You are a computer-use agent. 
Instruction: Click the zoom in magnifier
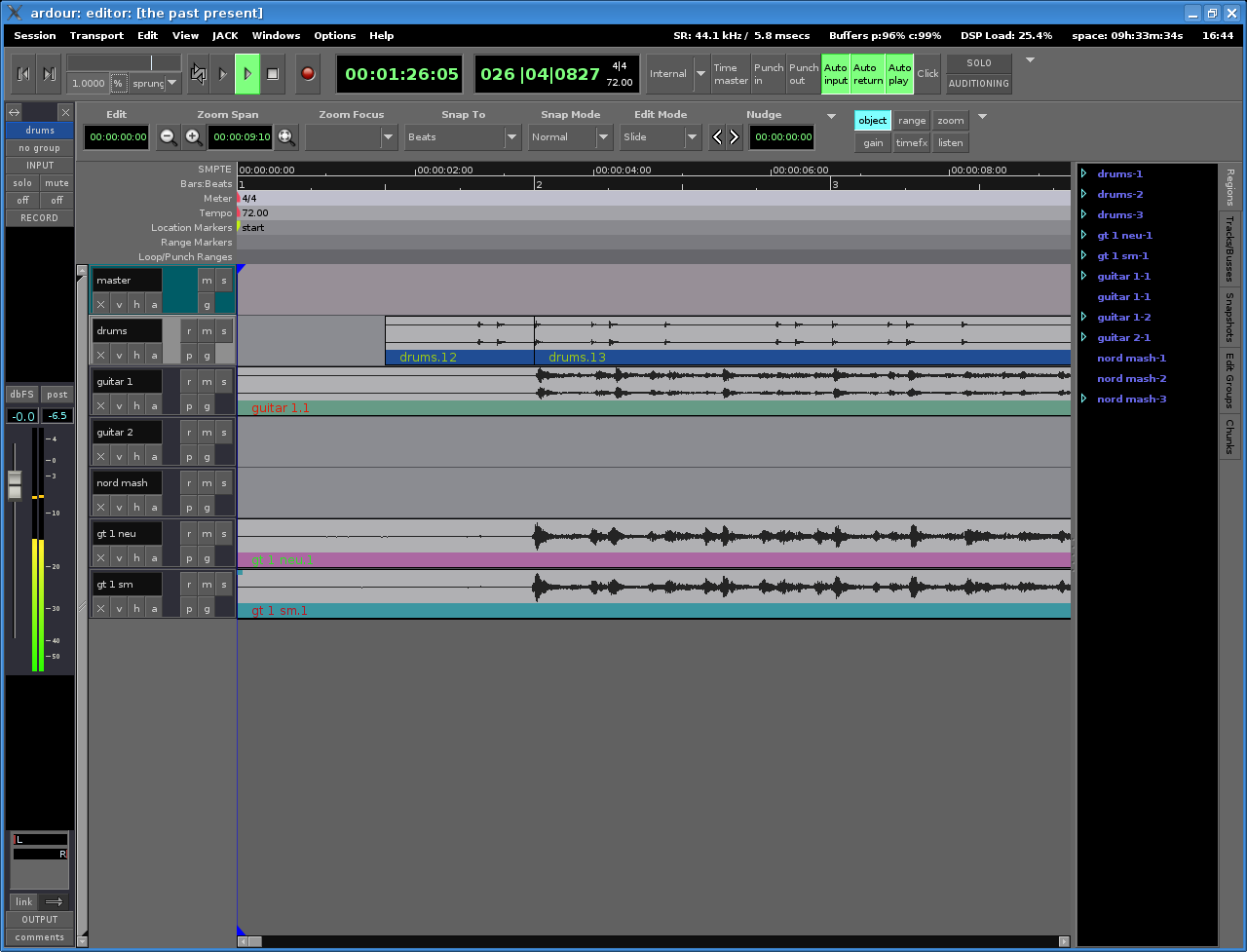(x=194, y=137)
